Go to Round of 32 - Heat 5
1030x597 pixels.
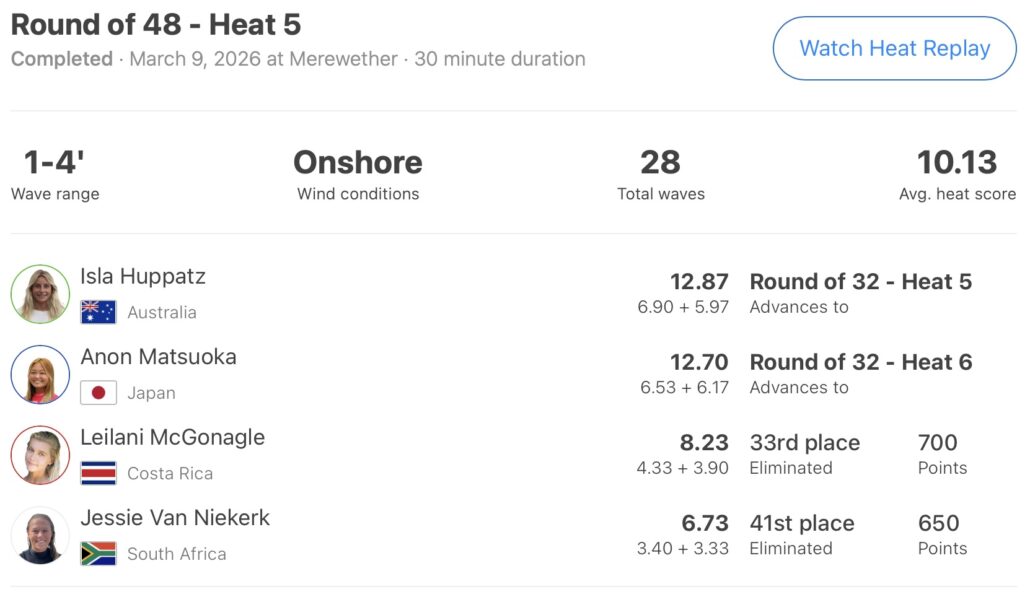pyautogui.click(x=860, y=282)
